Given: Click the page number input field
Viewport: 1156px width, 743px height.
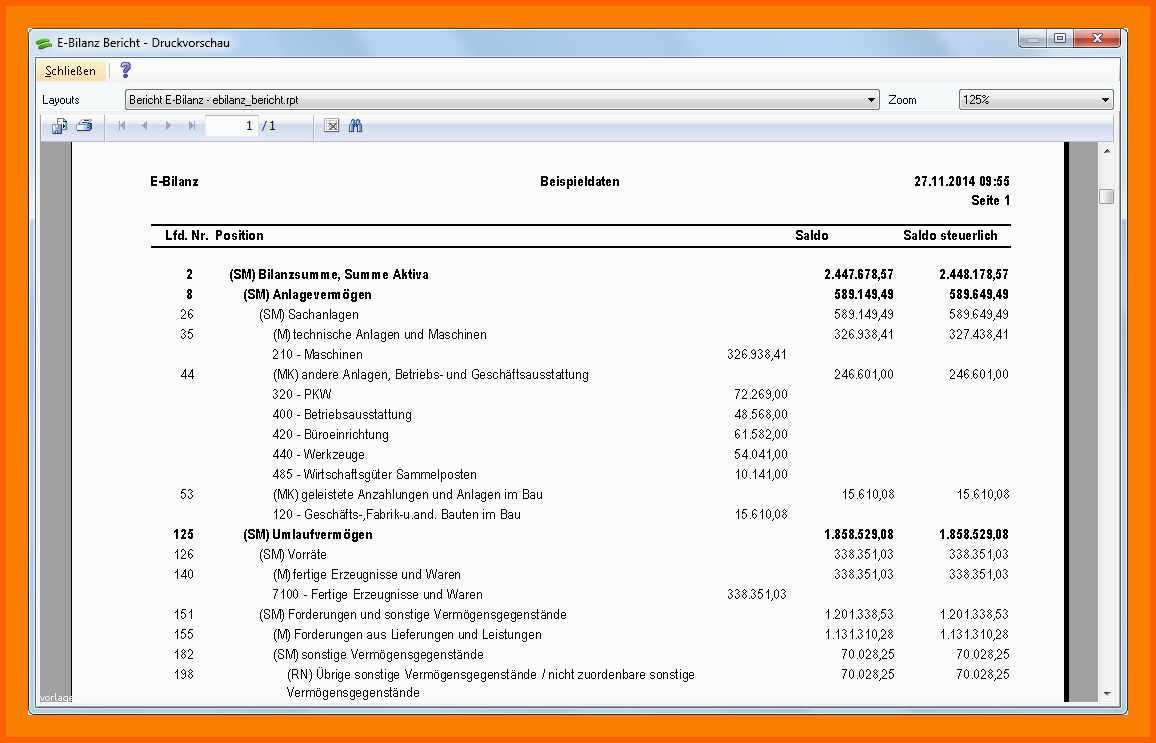Looking at the screenshot, I should pos(231,126).
